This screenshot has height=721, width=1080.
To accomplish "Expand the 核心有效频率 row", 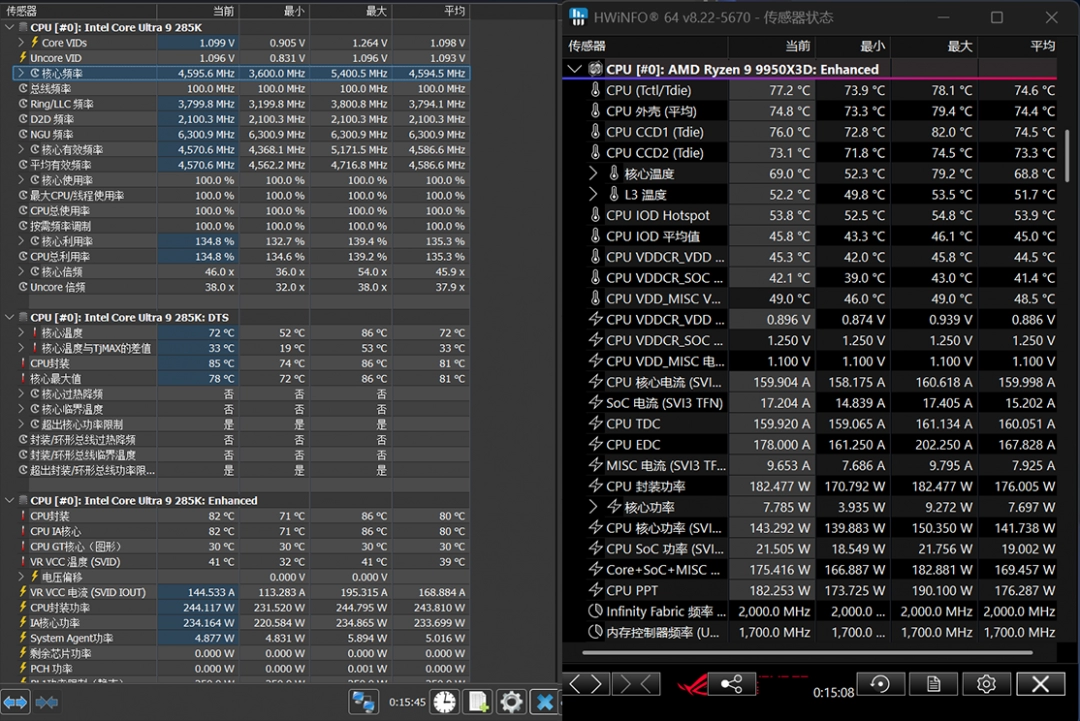I will coord(21,149).
